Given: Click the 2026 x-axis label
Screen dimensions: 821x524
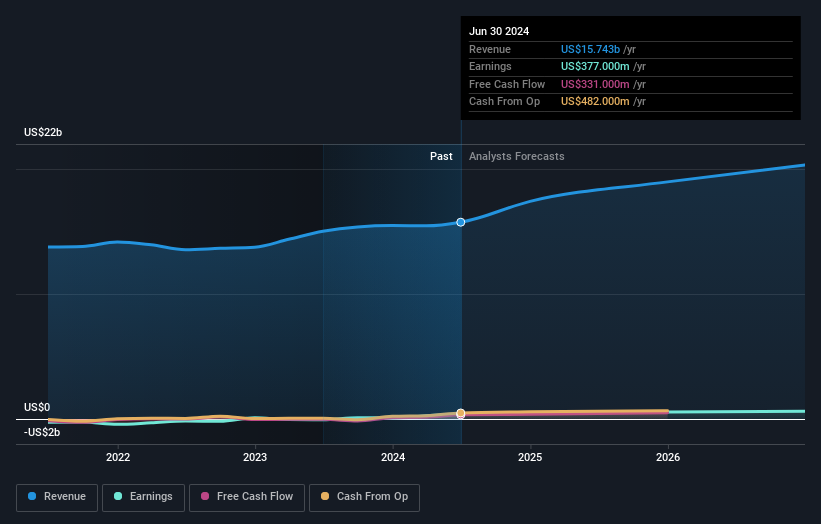Looking at the screenshot, I should pos(668,458).
